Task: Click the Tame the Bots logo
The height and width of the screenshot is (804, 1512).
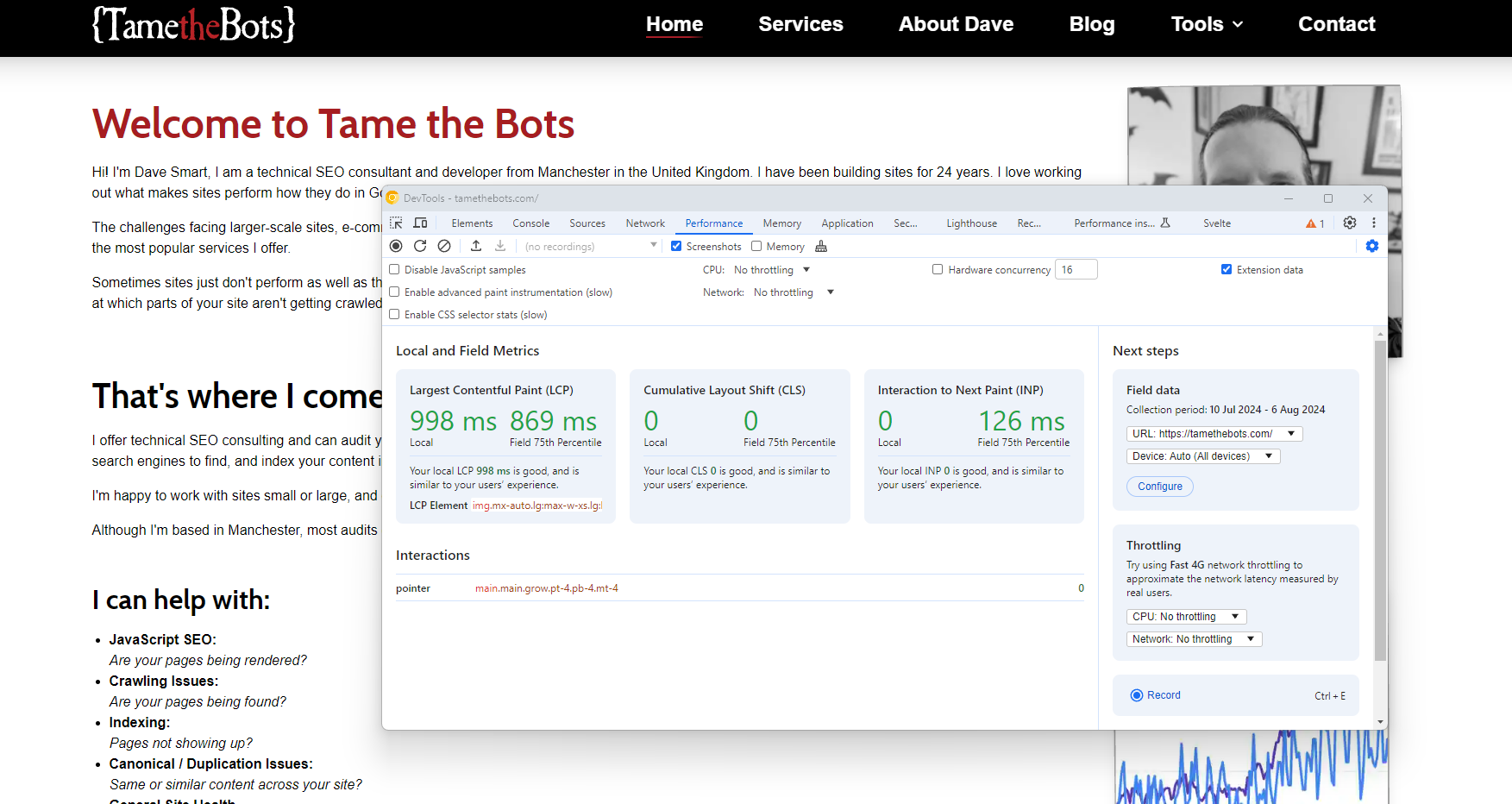Action: [194, 25]
